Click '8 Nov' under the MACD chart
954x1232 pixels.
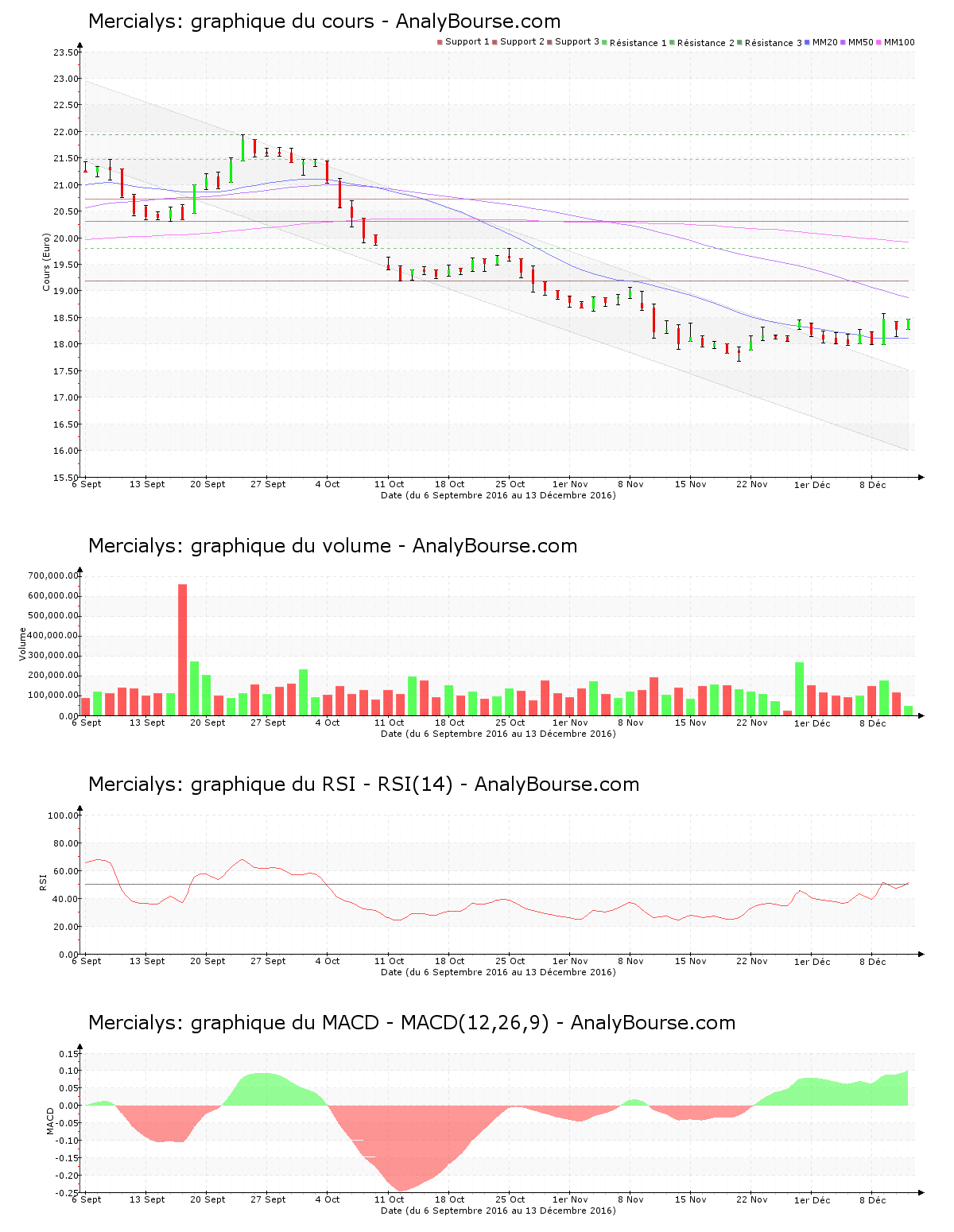coord(630,1199)
